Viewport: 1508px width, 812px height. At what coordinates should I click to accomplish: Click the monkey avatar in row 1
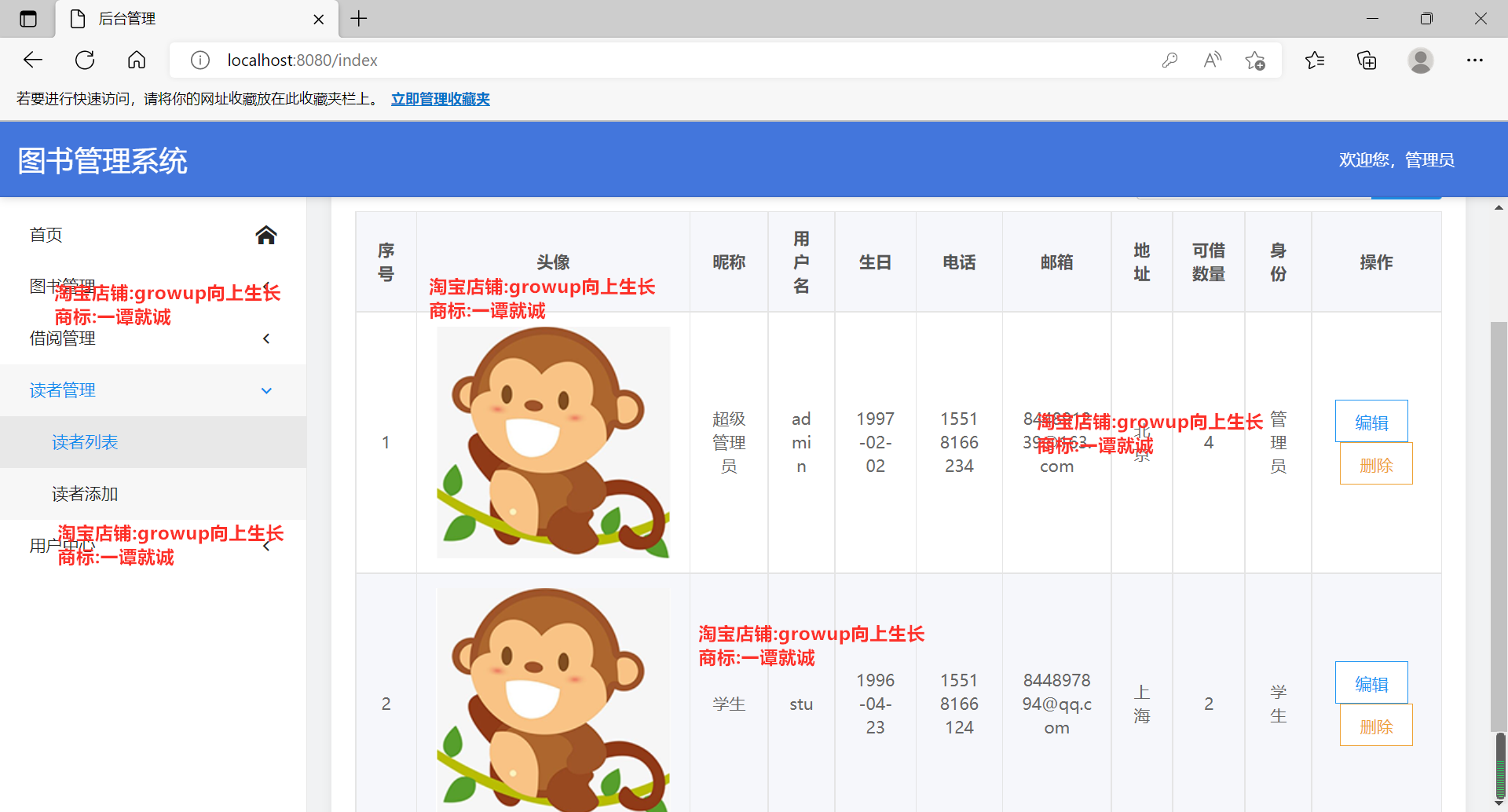tap(553, 442)
